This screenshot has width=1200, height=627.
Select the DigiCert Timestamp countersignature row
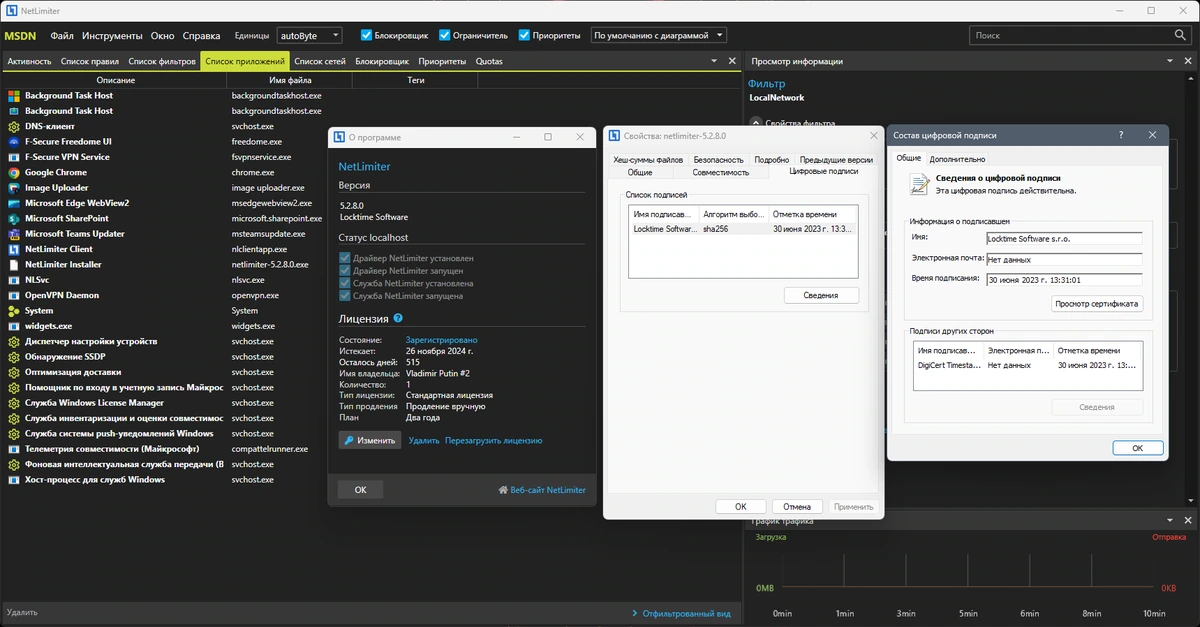(x=1030, y=366)
